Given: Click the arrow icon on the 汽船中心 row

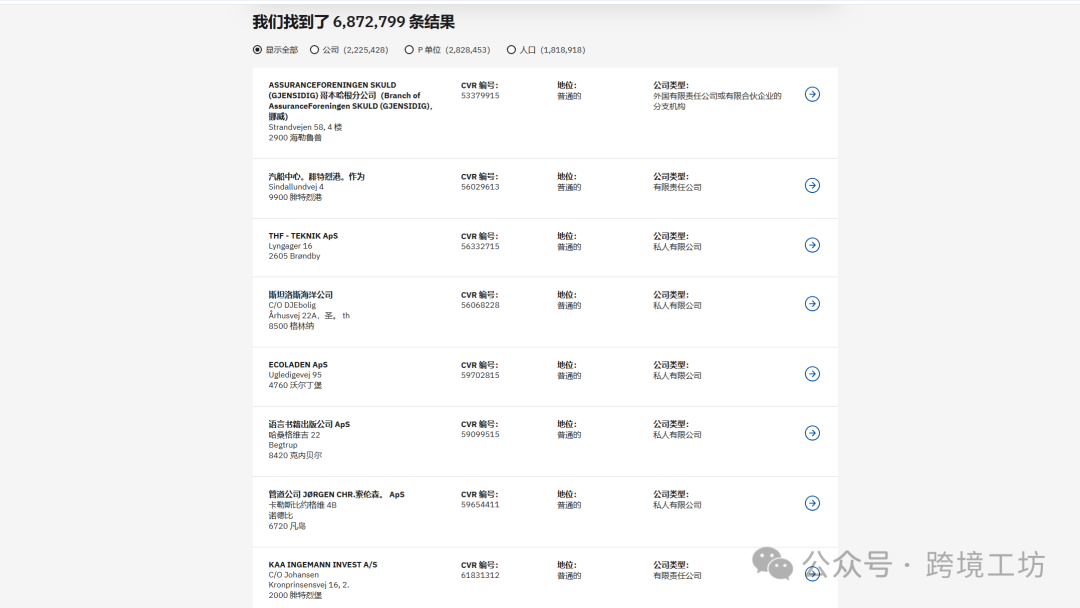Looking at the screenshot, I should (x=812, y=185).
